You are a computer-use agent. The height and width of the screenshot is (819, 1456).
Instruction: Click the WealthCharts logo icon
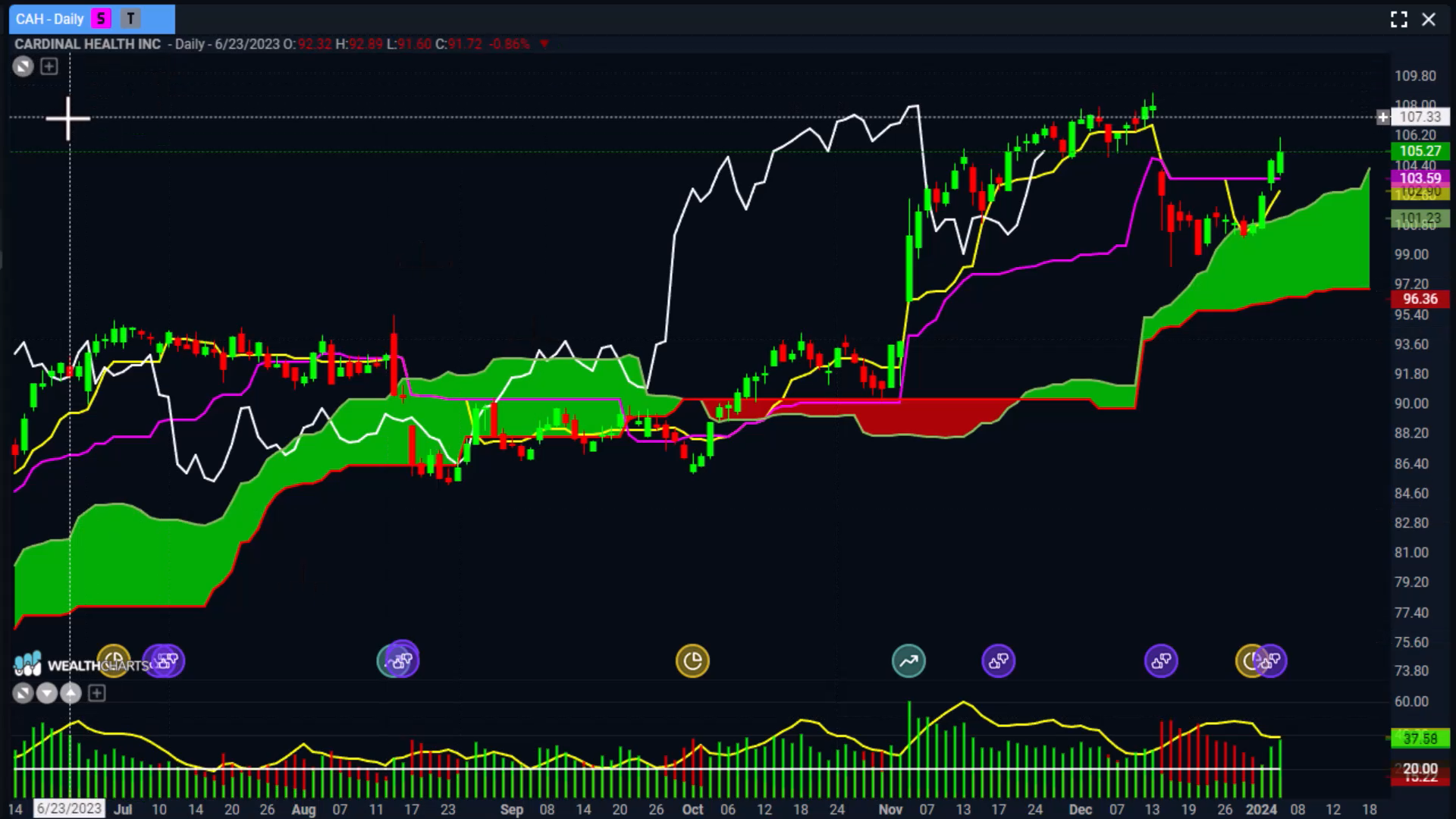click(x=27, y=664)
